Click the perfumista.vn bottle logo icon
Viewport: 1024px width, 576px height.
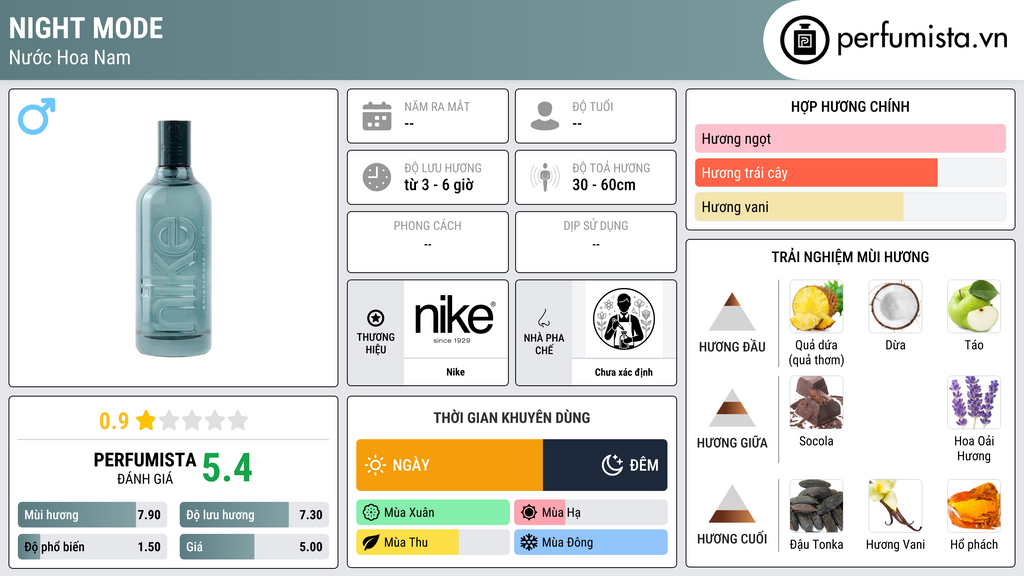coord(804,40)
